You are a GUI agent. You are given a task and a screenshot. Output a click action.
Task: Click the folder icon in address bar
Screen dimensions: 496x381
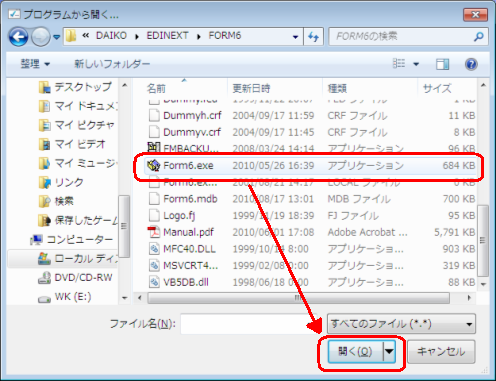click(x=71, y=36)
